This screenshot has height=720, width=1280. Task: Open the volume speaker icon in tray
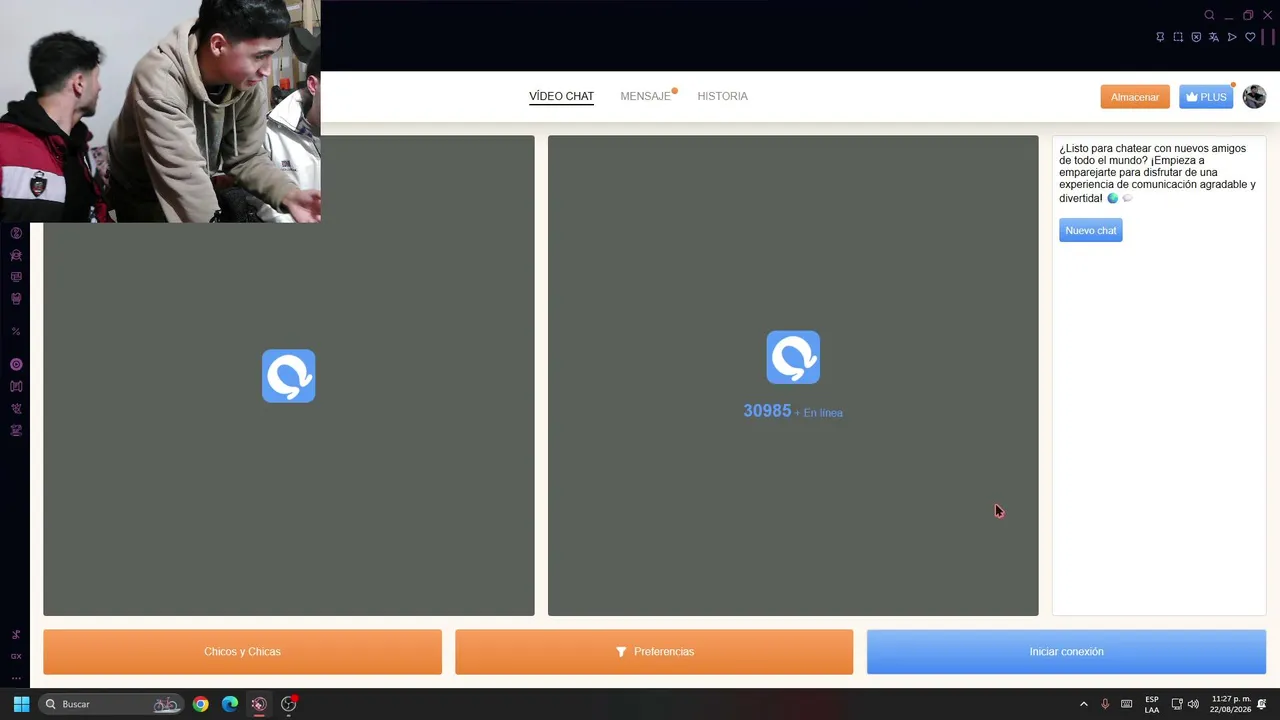pos(1193,704)
